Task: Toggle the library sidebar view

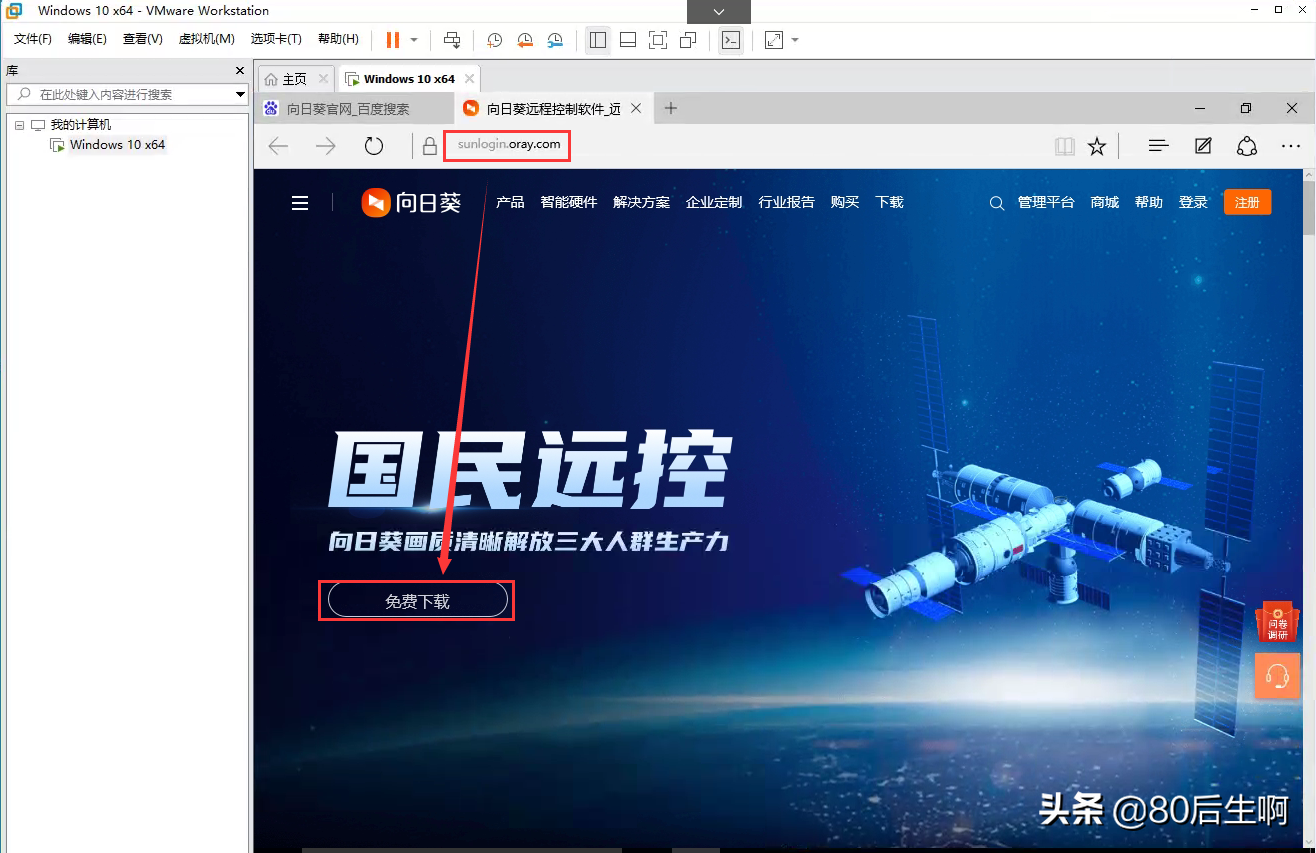Action: click(x=598, y=40)
